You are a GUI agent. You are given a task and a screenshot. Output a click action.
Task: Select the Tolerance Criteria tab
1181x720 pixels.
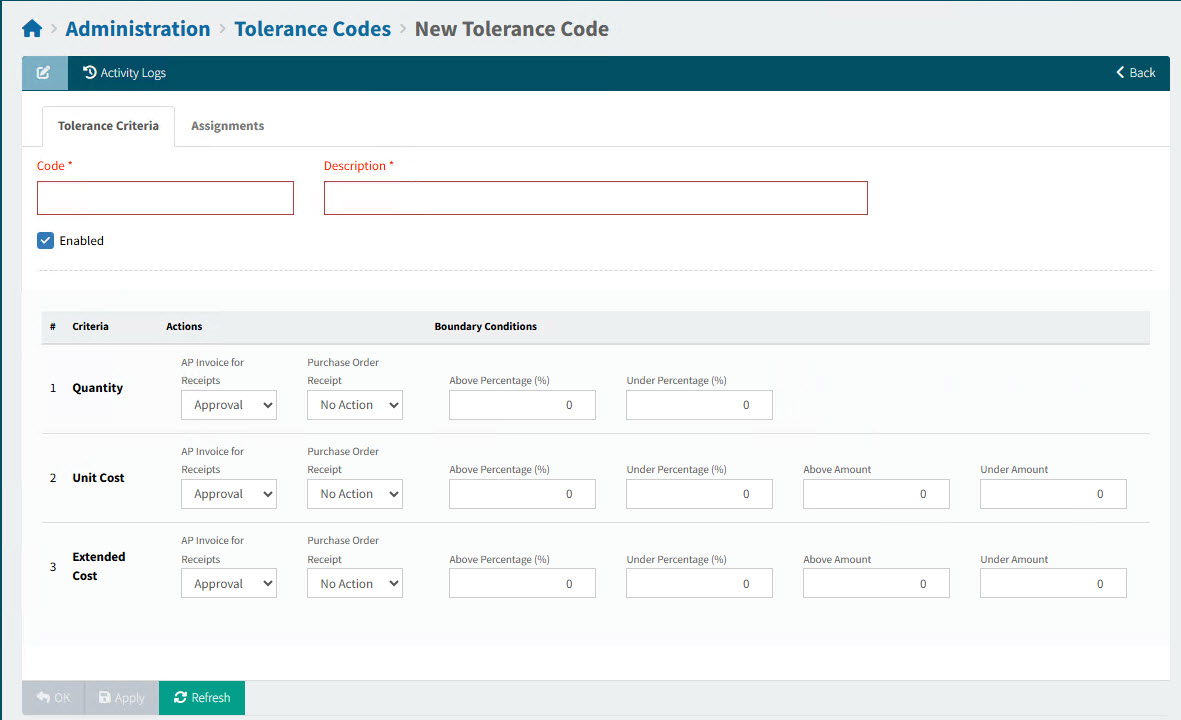(x=108, y=126)
